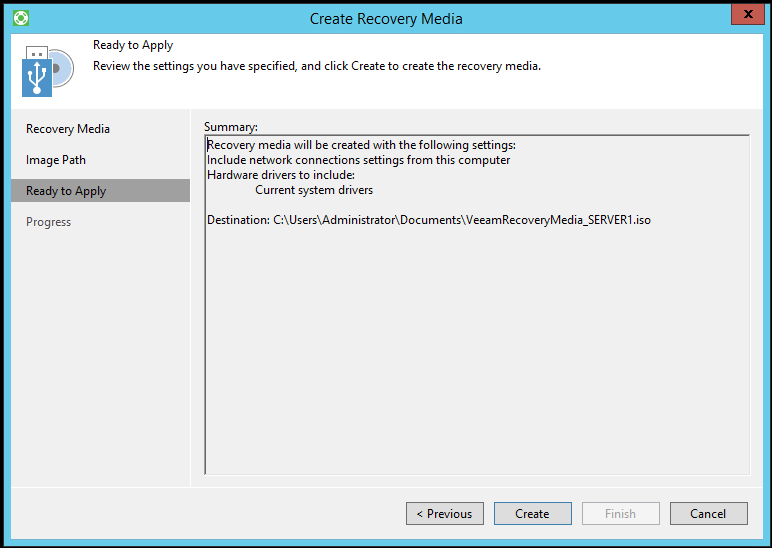Cancel the recovery media wizard
Screen dimensions: 772x548
click(x=707, y=513)
